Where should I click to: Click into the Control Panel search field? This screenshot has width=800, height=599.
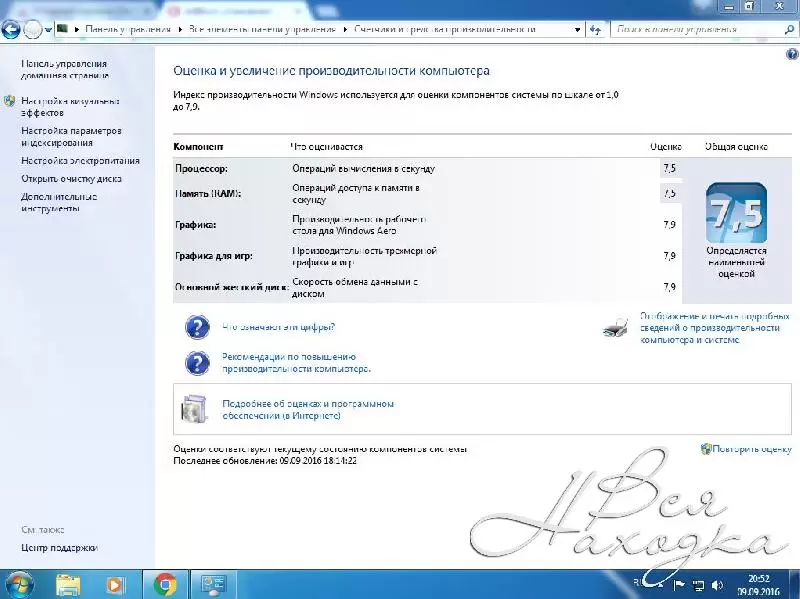pyautogui.click(x=690, y=30)
